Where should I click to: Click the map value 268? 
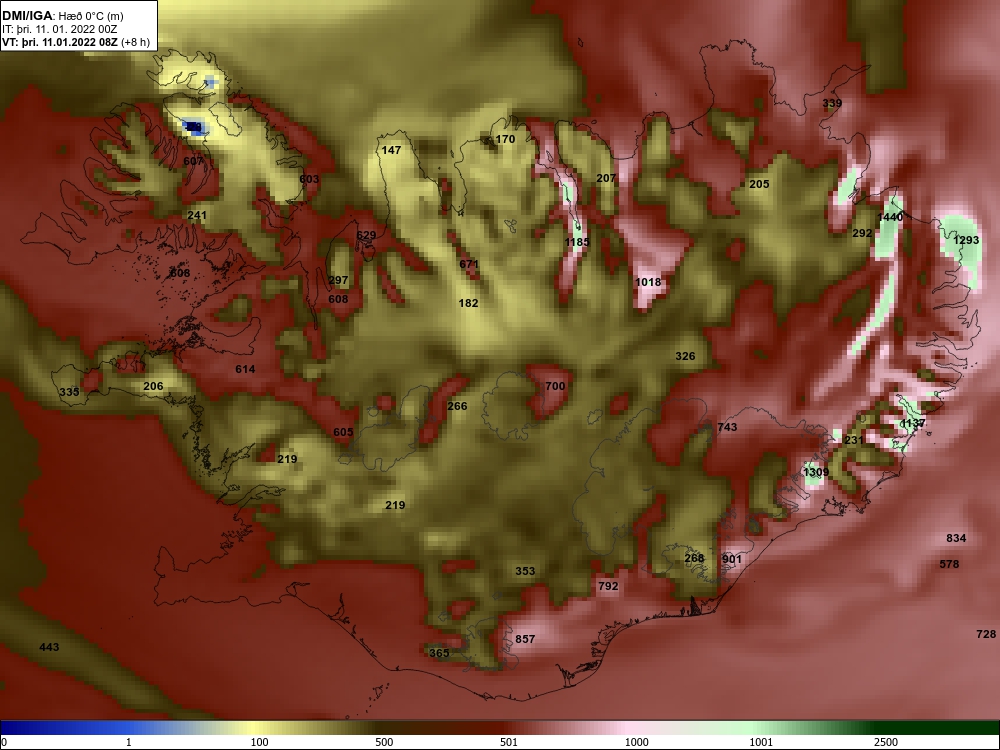pos(694,558)
